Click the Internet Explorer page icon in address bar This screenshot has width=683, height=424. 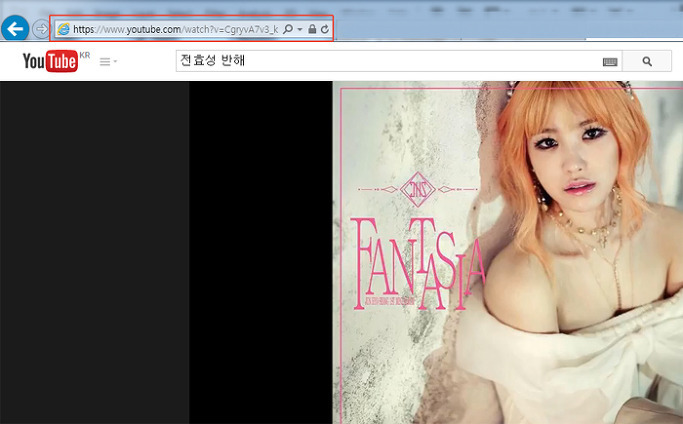point(64,29)
